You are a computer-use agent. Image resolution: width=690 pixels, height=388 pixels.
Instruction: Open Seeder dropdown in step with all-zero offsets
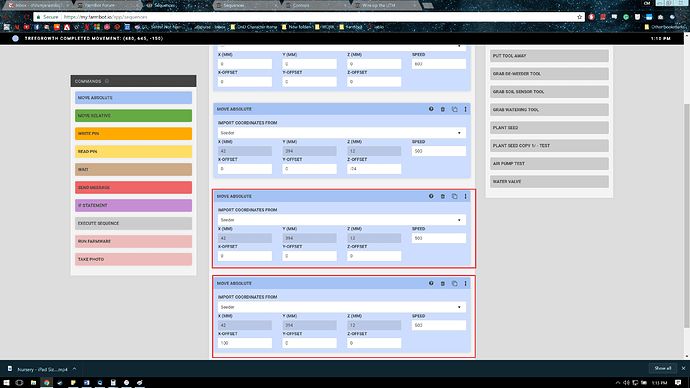[x=341, y=220]
